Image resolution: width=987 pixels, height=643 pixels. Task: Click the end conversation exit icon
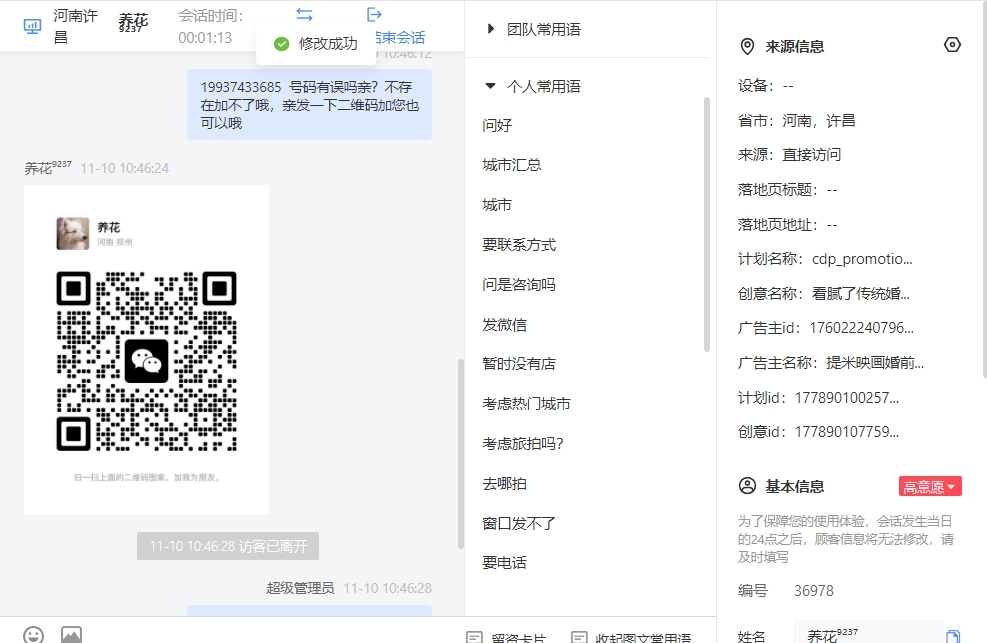point(375,14)
